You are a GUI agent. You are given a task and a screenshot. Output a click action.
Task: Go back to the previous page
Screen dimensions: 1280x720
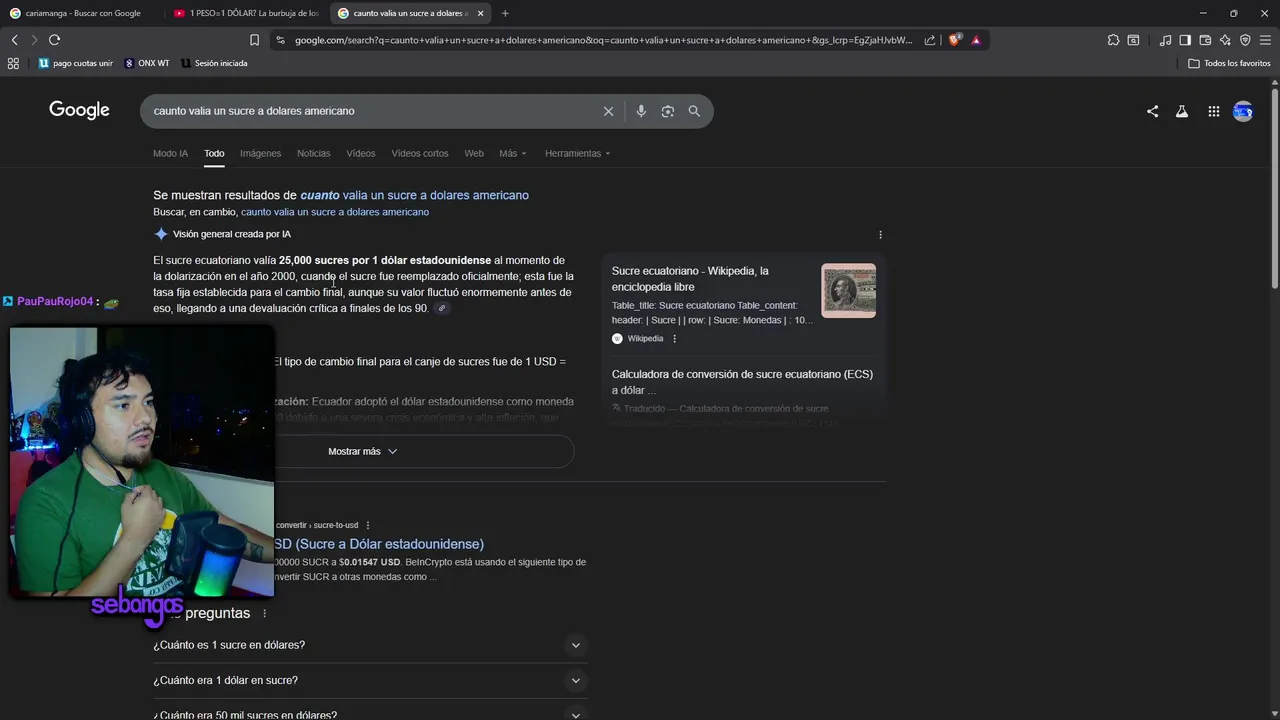click(x=14, y=40)
